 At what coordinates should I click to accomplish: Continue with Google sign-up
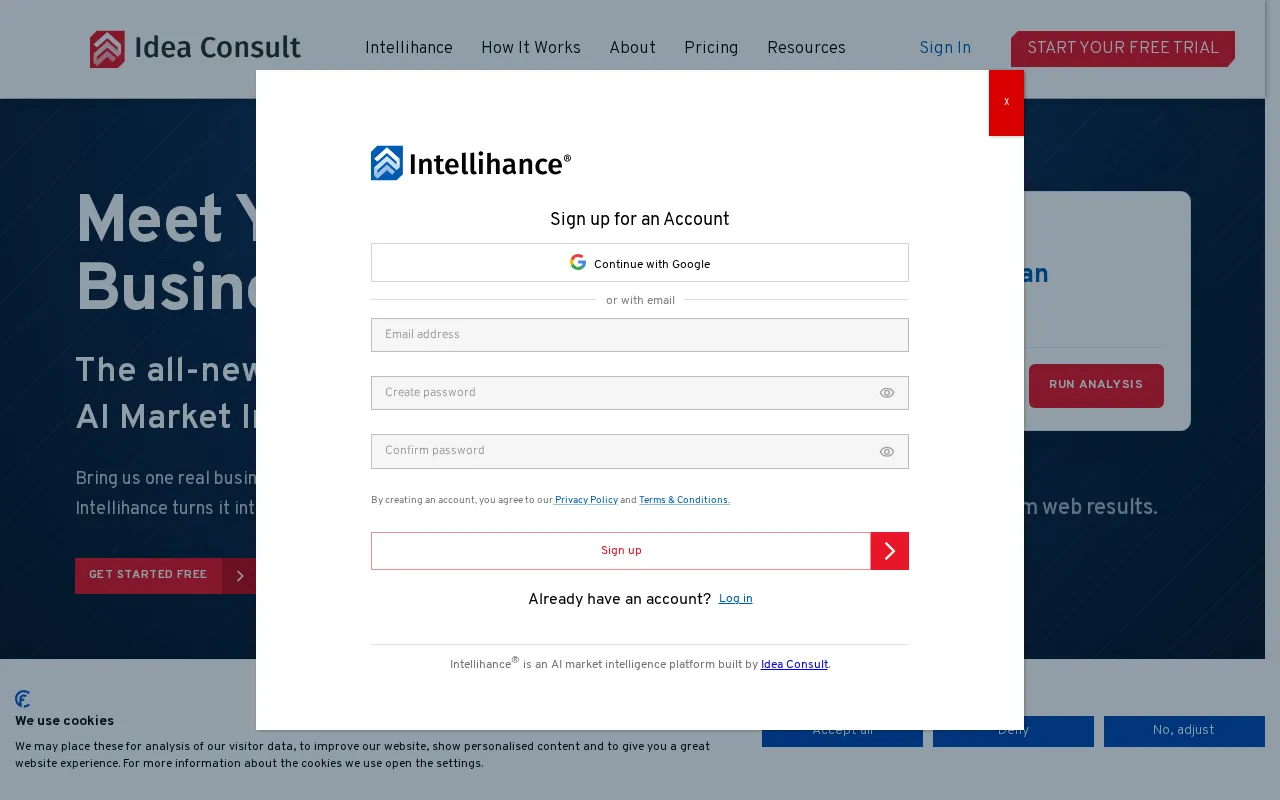640,262
